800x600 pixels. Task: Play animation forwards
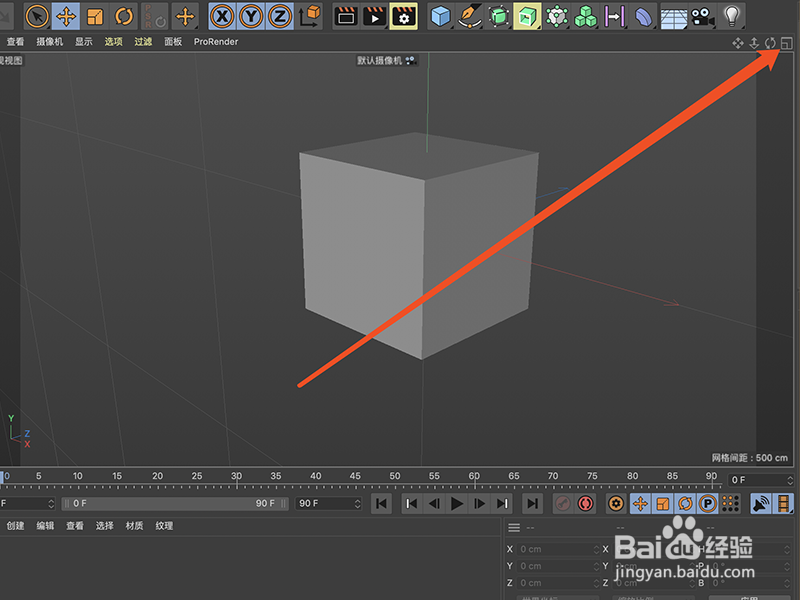(457, 504)
